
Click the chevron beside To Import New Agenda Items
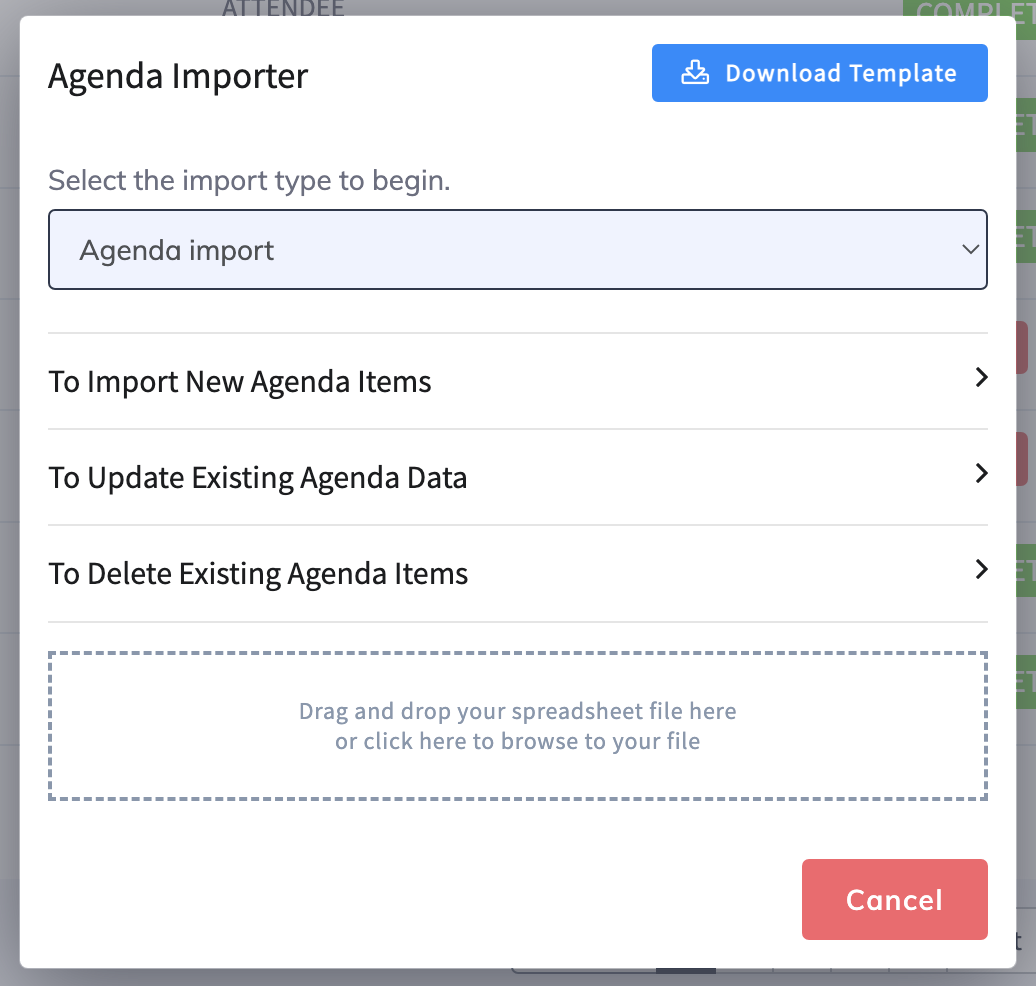pyautogui.click(x=981, y=377)
